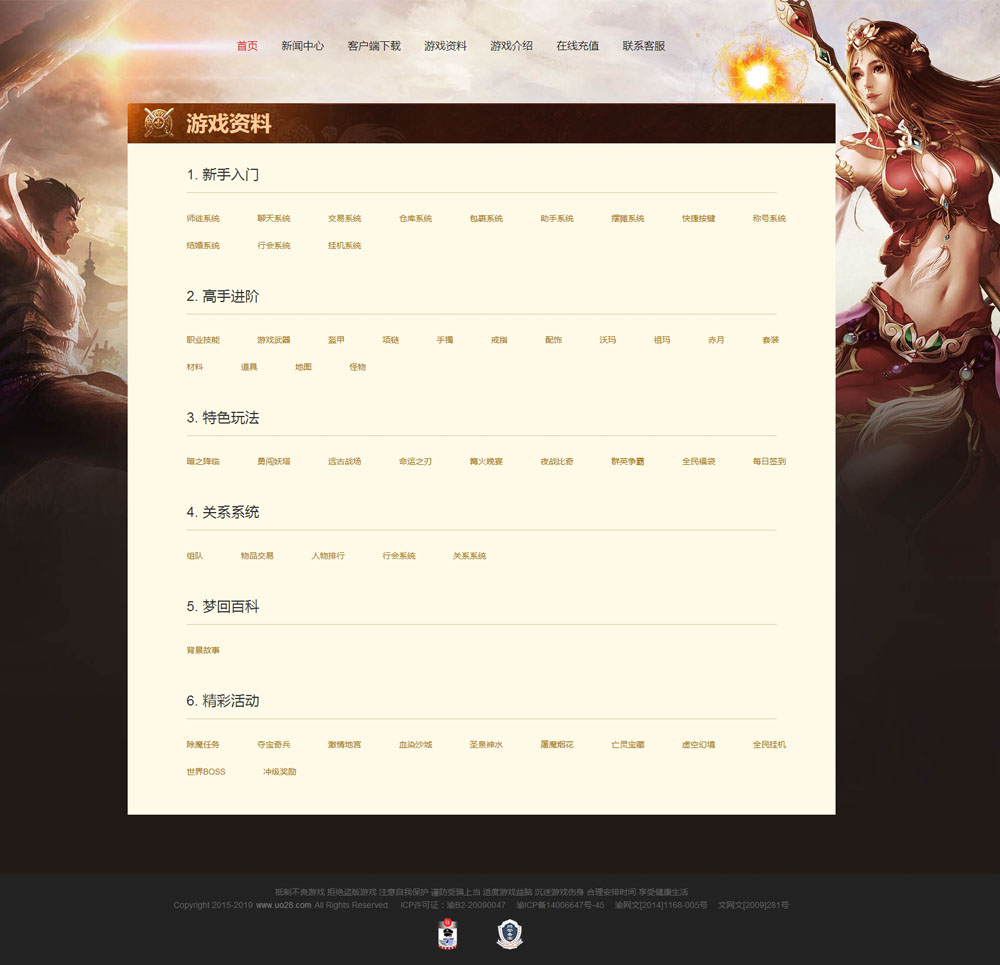The height and width of the screenshot is (965, 1000).
Task: Click the 世界BOSS link
Action: coord(206,772)
